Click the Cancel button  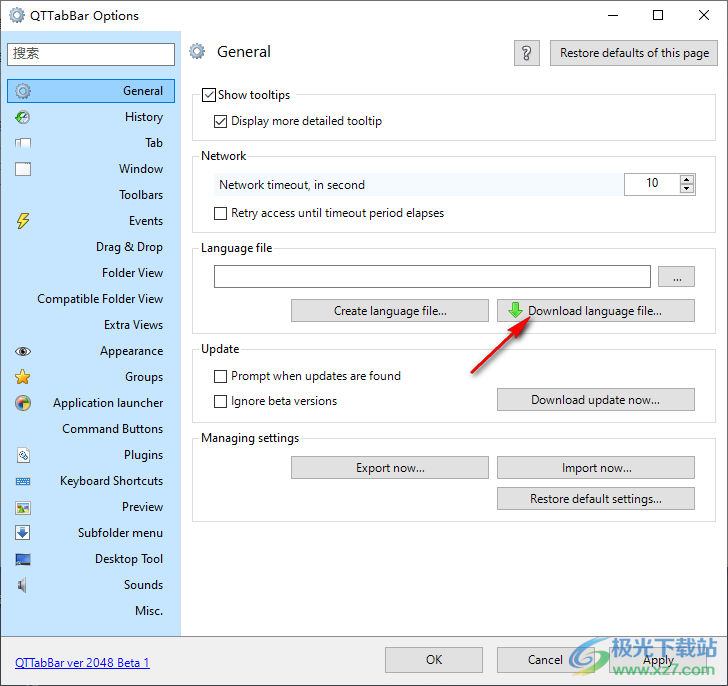(545, 660)
